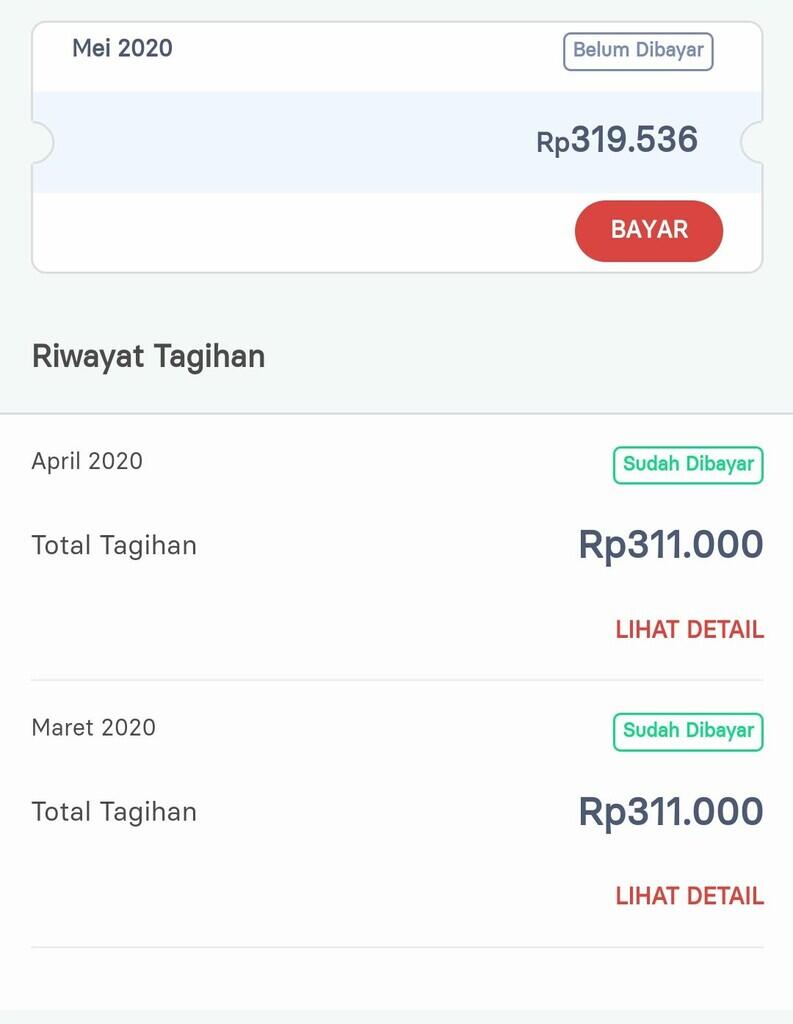Tap April 2020 Rp311.000 total amount
793x1024 pixels.
(670, 545)
